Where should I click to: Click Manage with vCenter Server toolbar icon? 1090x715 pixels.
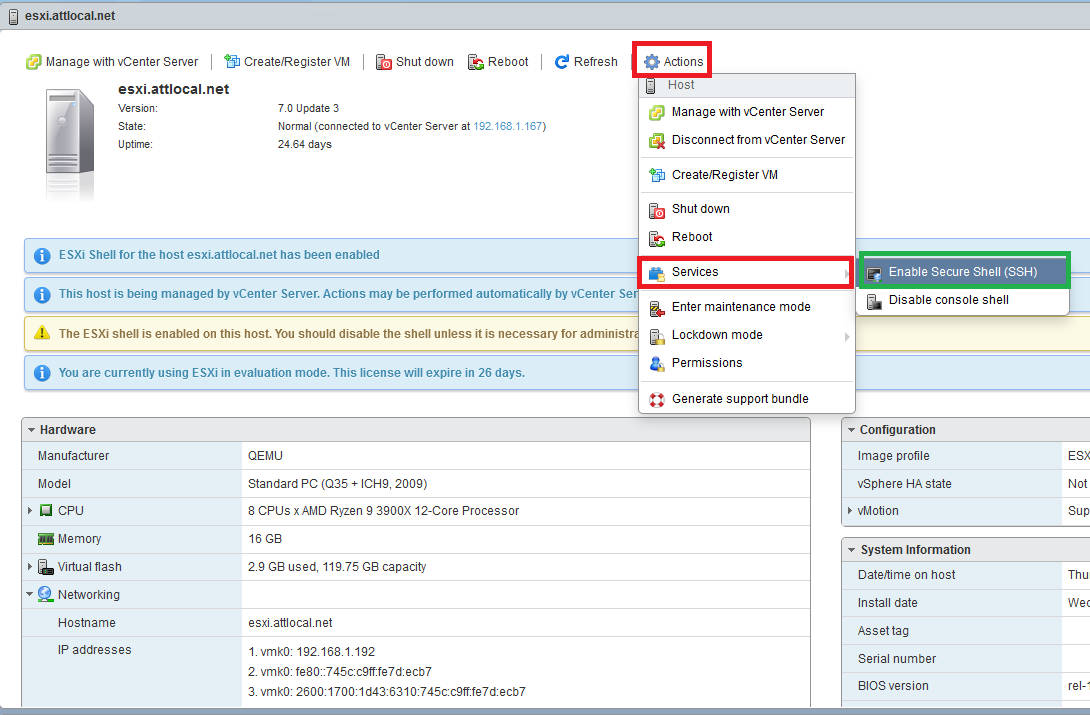click(x=34, y=62)
